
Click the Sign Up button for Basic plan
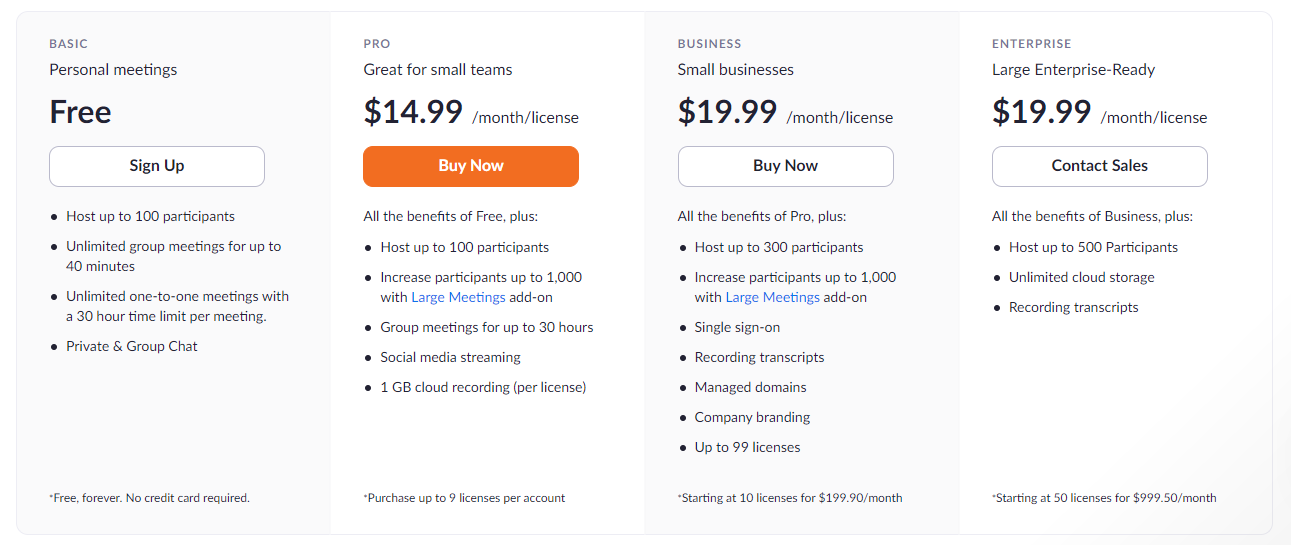(157, 166)
